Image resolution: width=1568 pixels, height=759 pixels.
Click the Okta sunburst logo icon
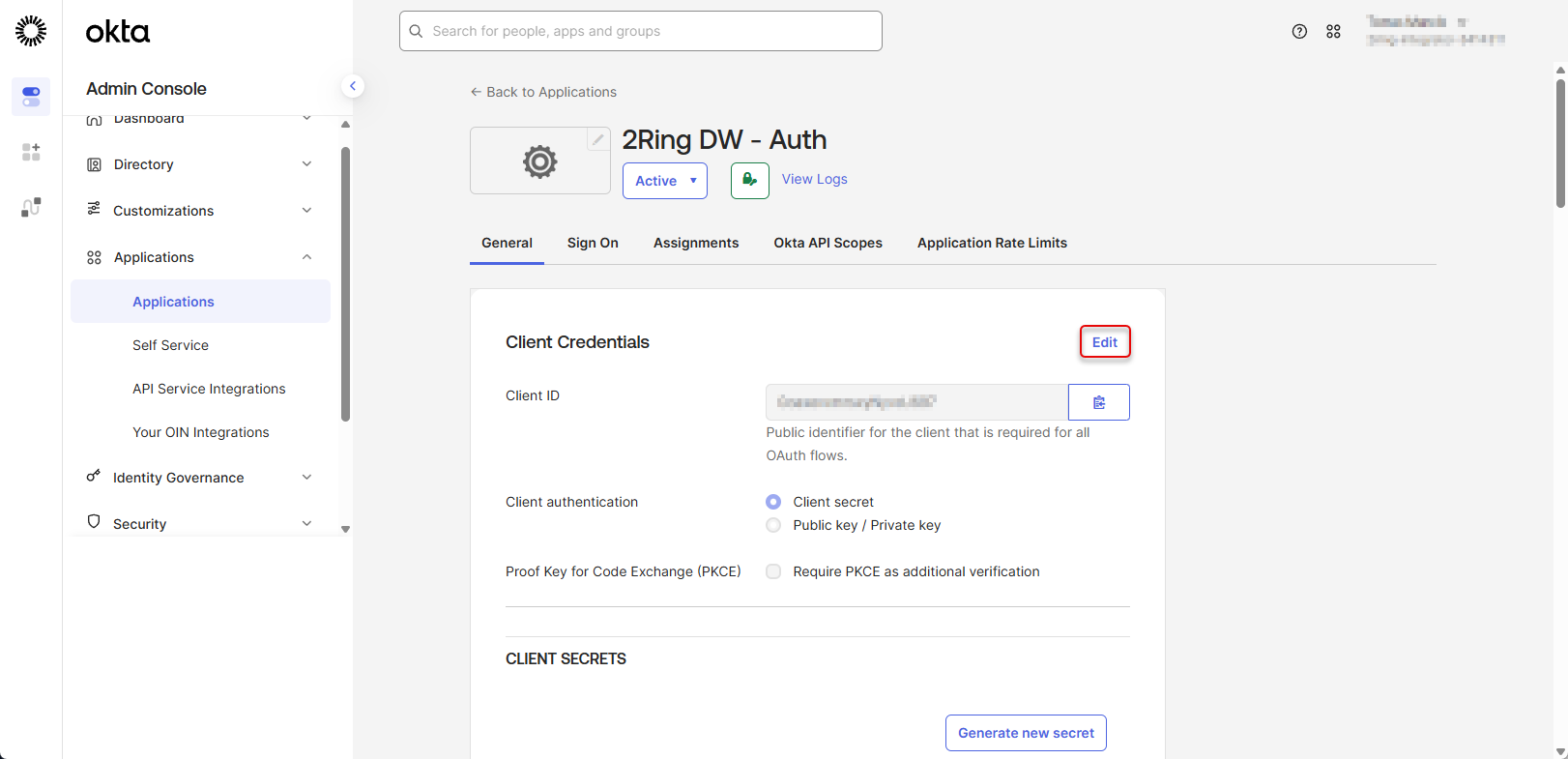point(31,31)
